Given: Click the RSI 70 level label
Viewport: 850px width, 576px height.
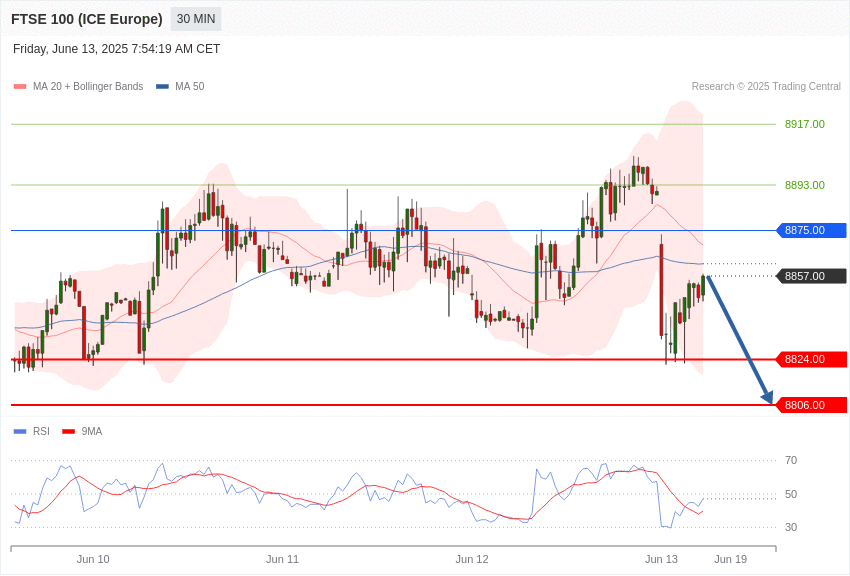Looking at the screenshot, I should [791, 461].
